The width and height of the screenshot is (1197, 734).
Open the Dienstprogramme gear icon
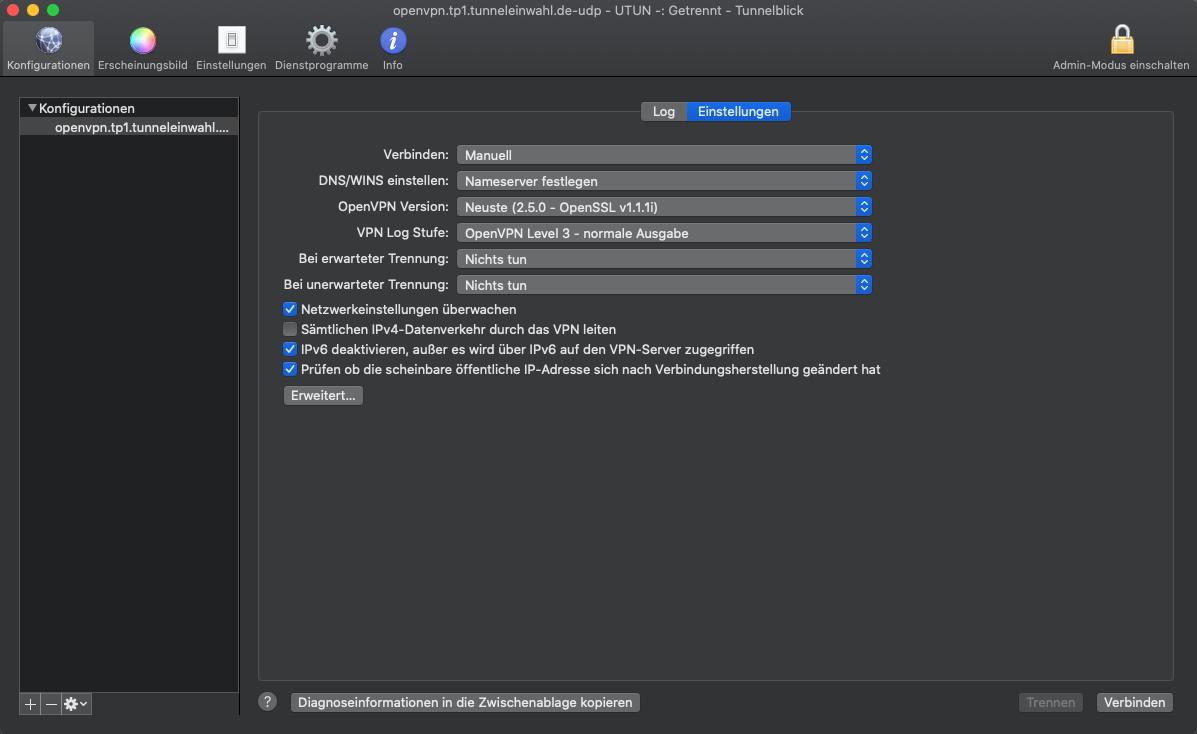(x=321, y=42)
